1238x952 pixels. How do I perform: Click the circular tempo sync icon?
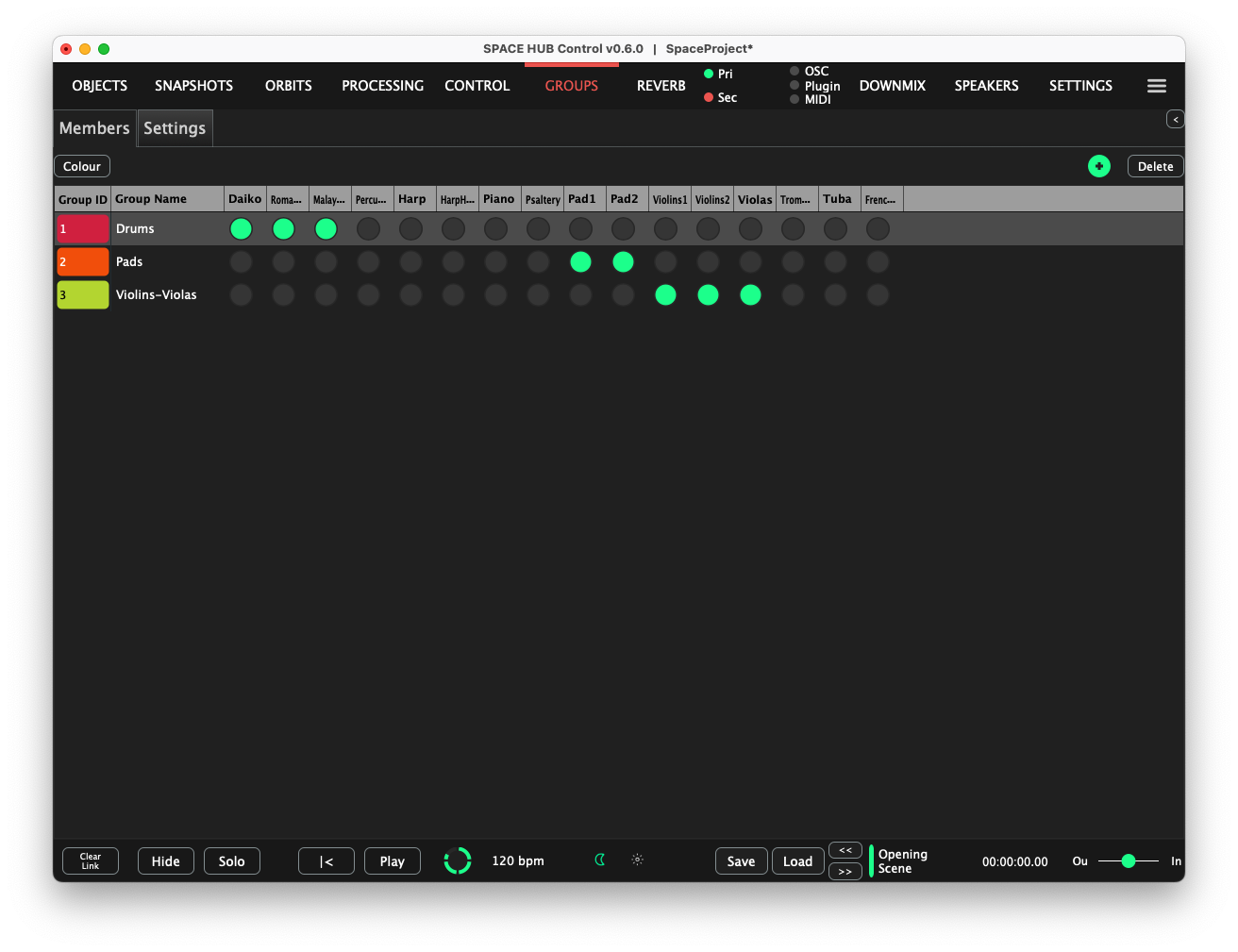(x=458, y=860)
